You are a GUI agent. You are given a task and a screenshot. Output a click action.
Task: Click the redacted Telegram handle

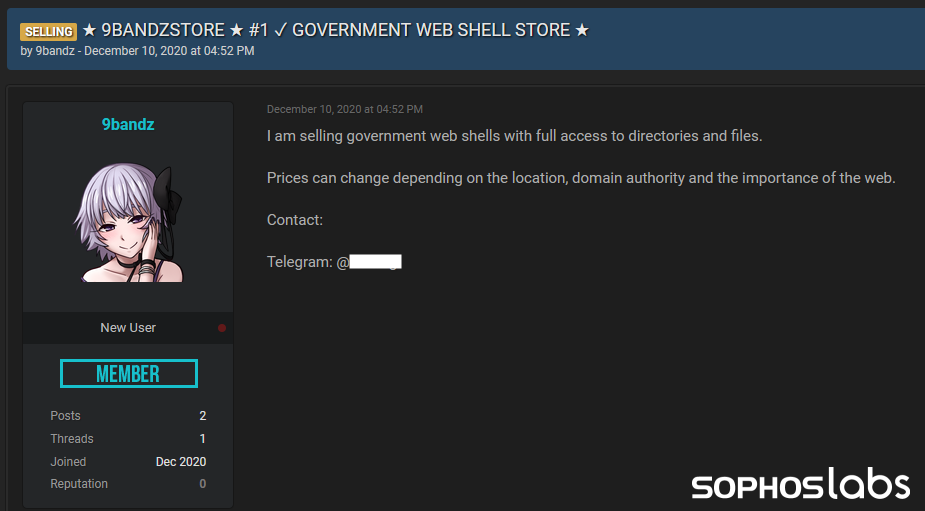[375, 262]
